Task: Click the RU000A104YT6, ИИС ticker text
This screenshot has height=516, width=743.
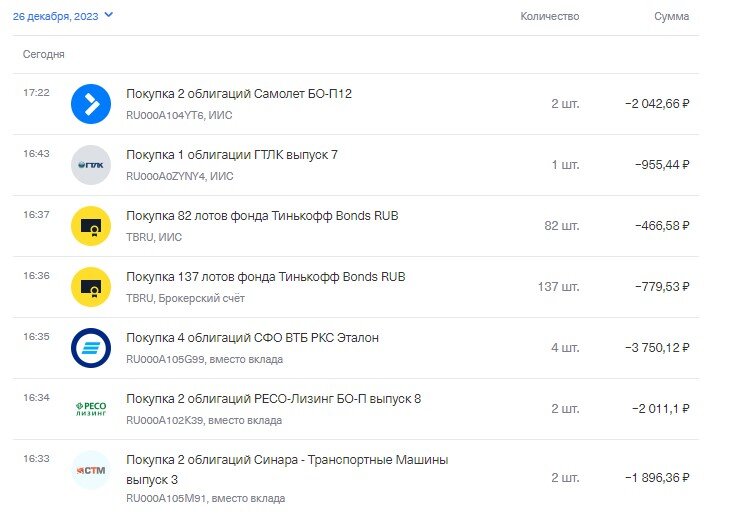Action: [179, 115]
